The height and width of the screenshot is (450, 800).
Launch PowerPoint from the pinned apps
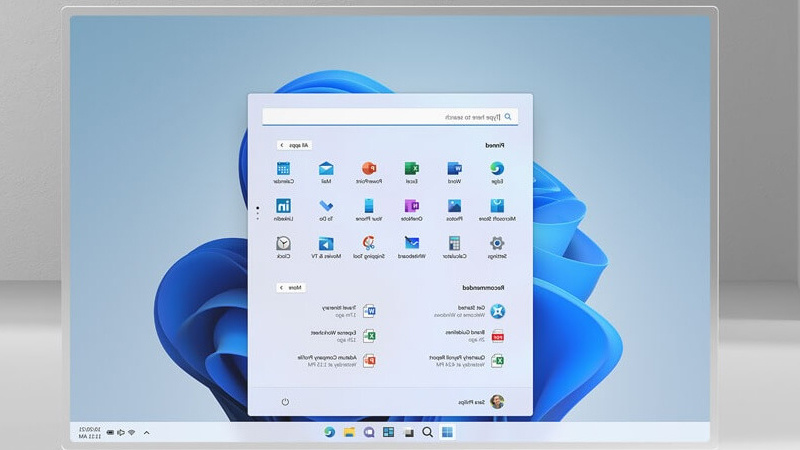click(369, 172)
